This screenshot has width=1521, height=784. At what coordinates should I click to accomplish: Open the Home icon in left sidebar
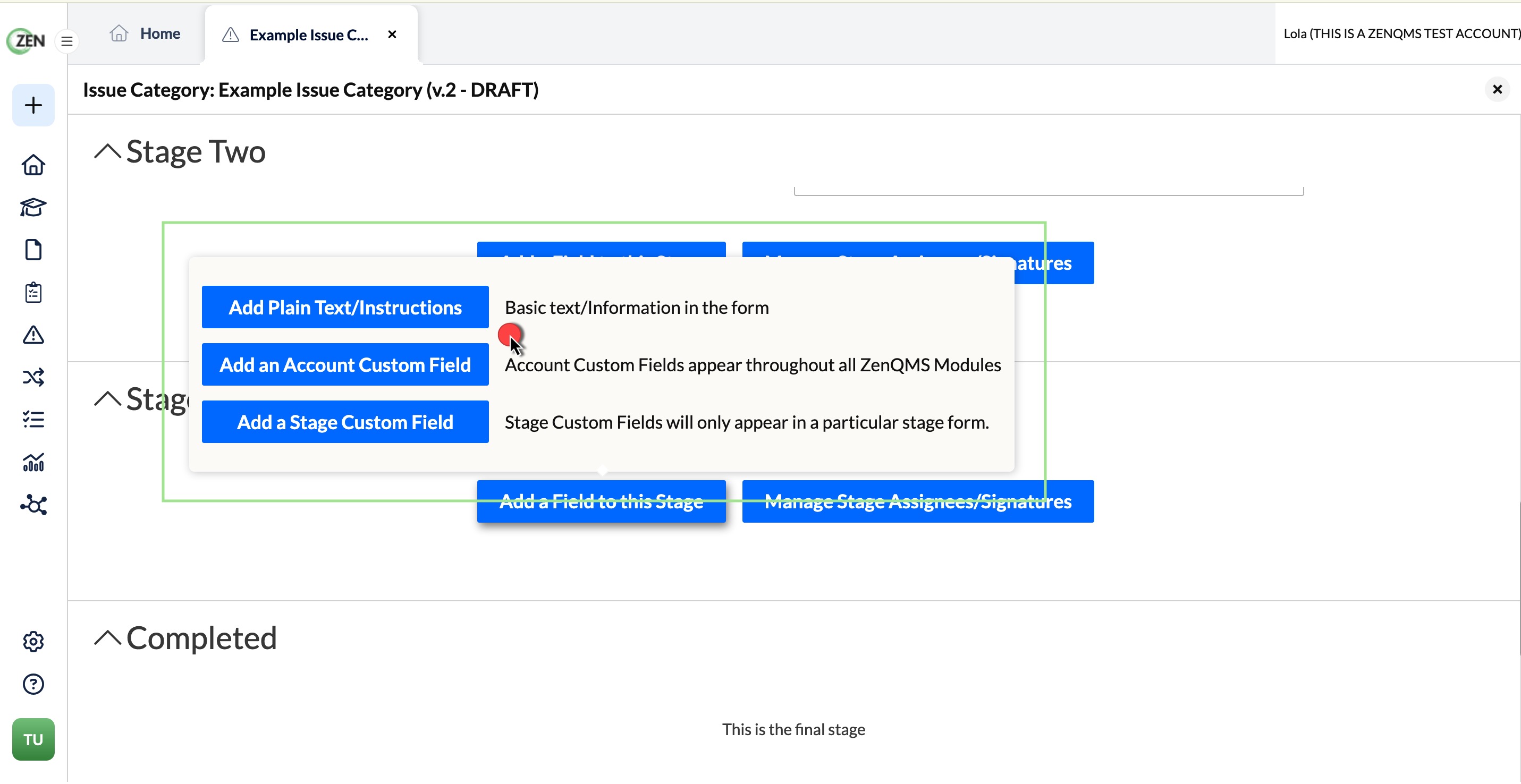coord(33,165)
